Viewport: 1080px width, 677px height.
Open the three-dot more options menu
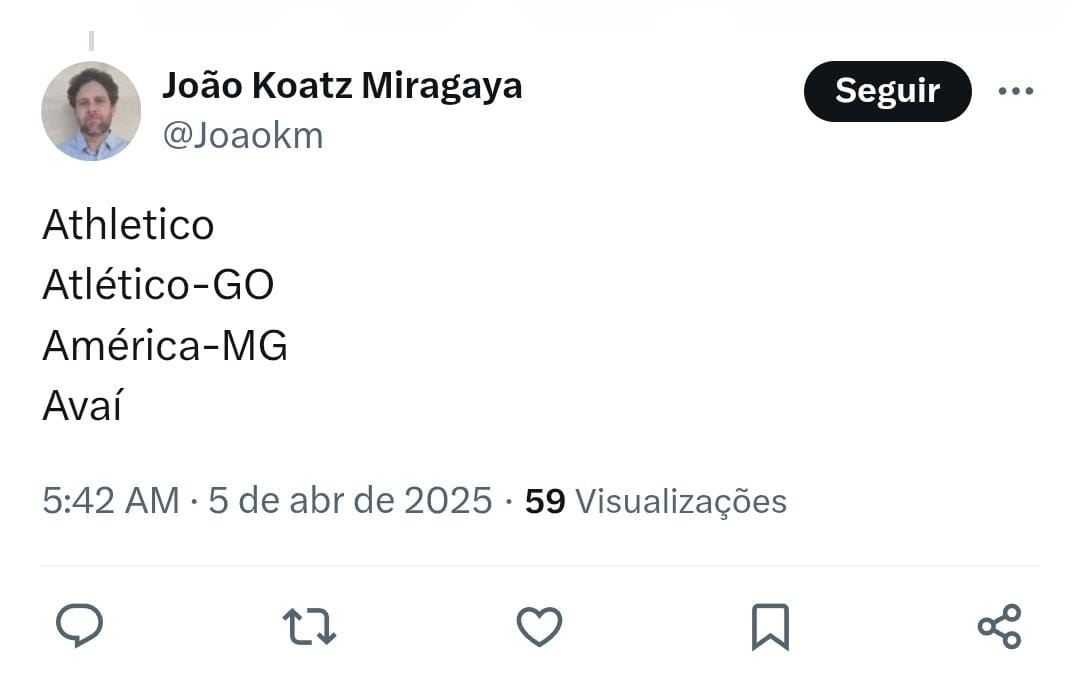(1015, 91)
